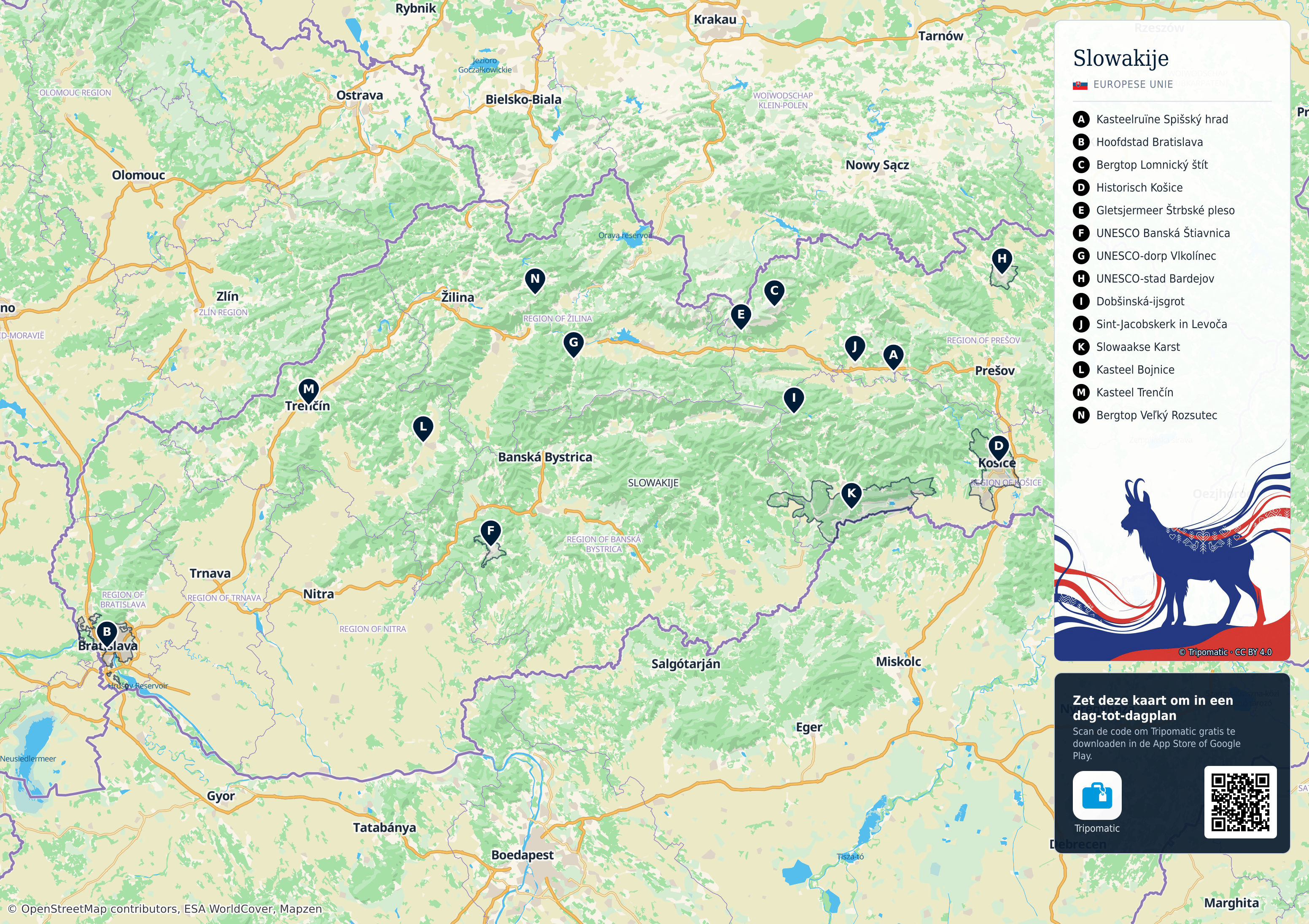The width and height of the screenshot is (1309, 924).
Task: Click map pin D at Košice
Action: pyautogui.click(x=998, y=448)
